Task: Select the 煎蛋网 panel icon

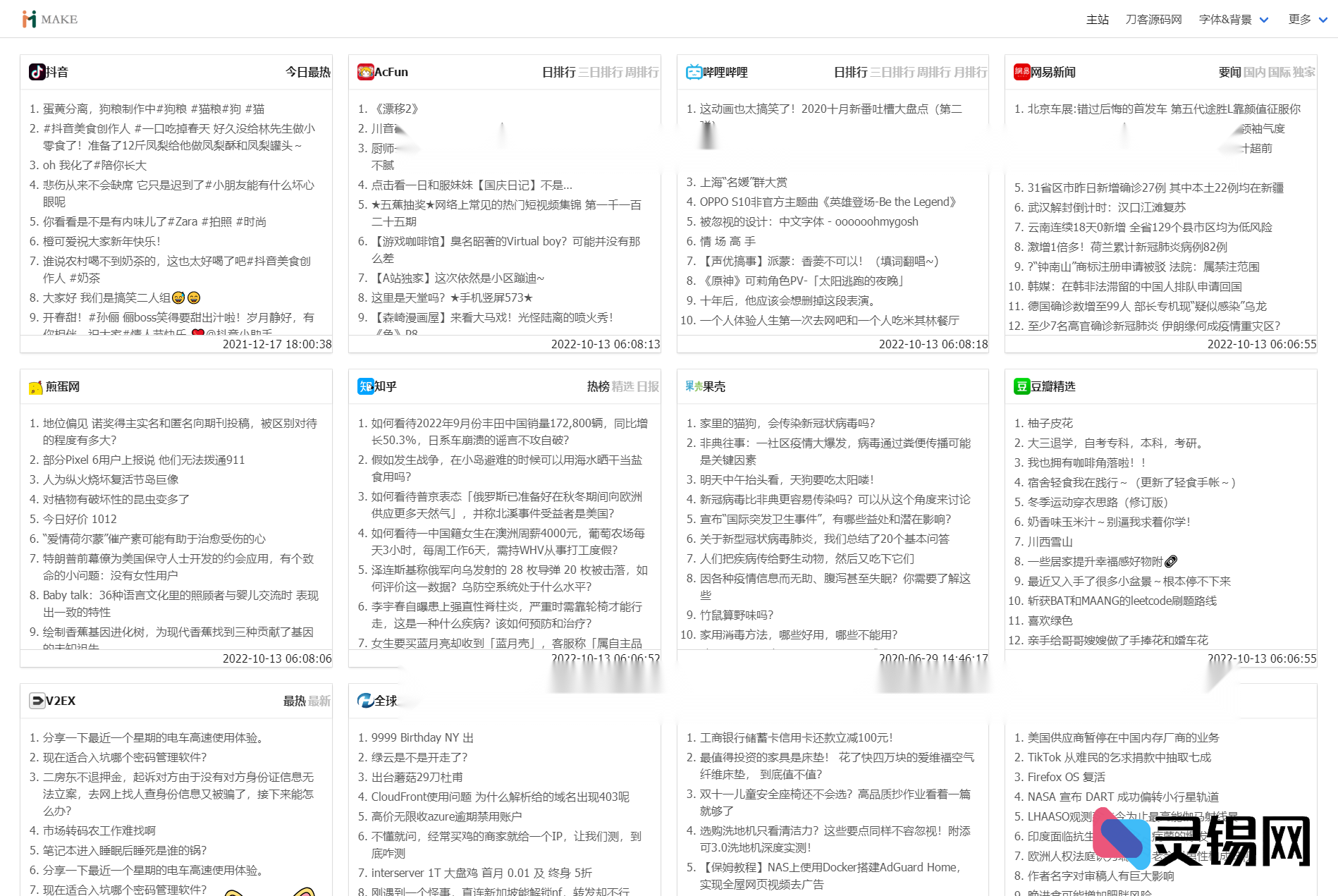Action: (37, 386)
